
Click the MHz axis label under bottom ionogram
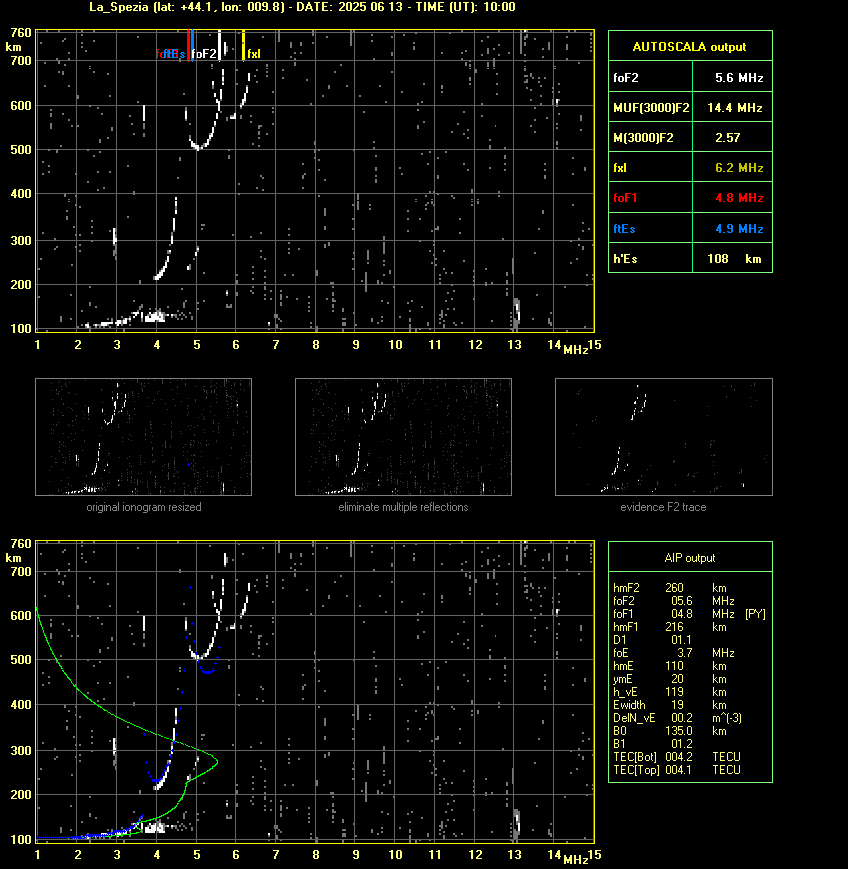tap(575, 860)
